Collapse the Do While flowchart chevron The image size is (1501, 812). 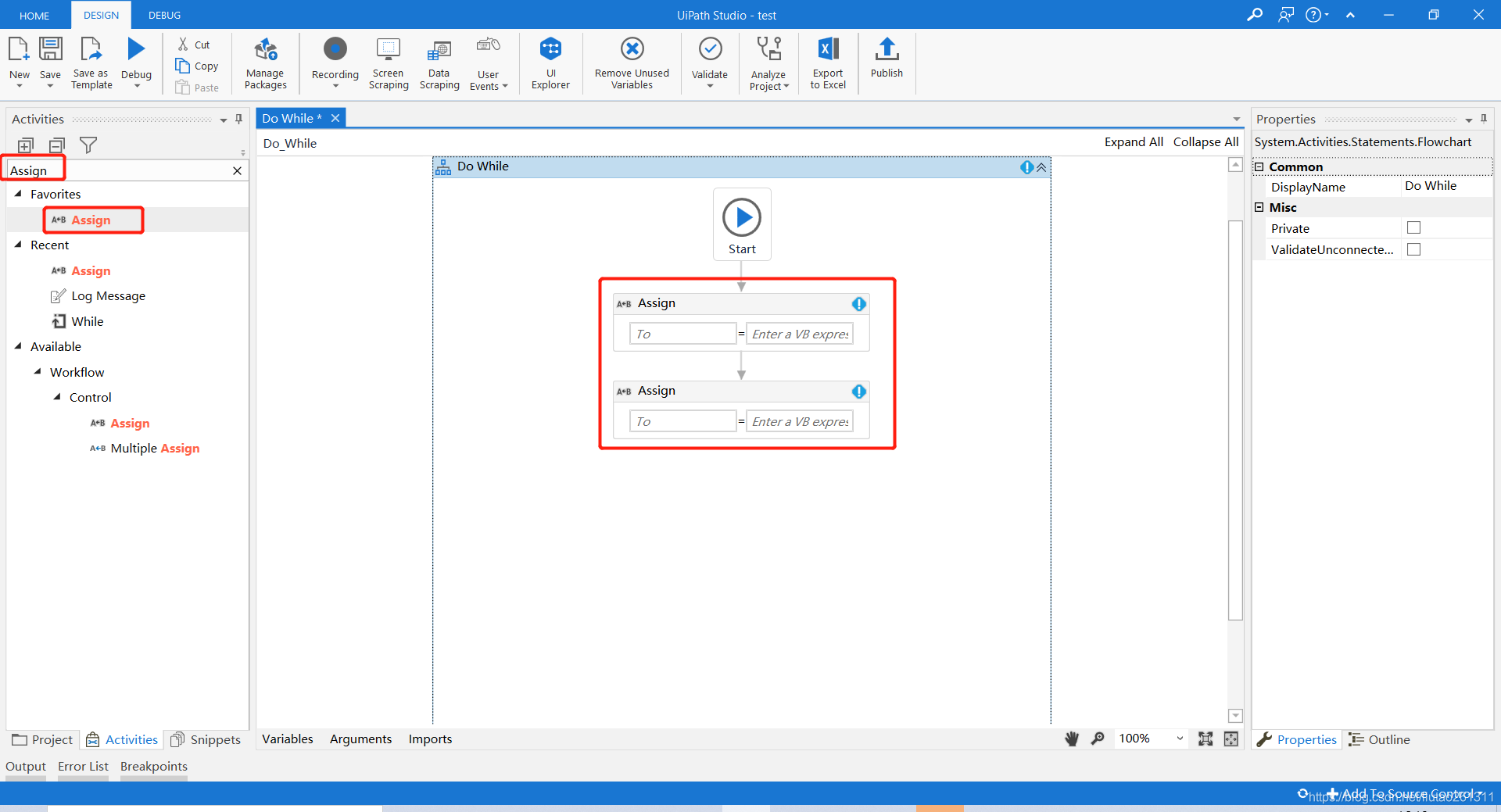(x=1041, y=166)
